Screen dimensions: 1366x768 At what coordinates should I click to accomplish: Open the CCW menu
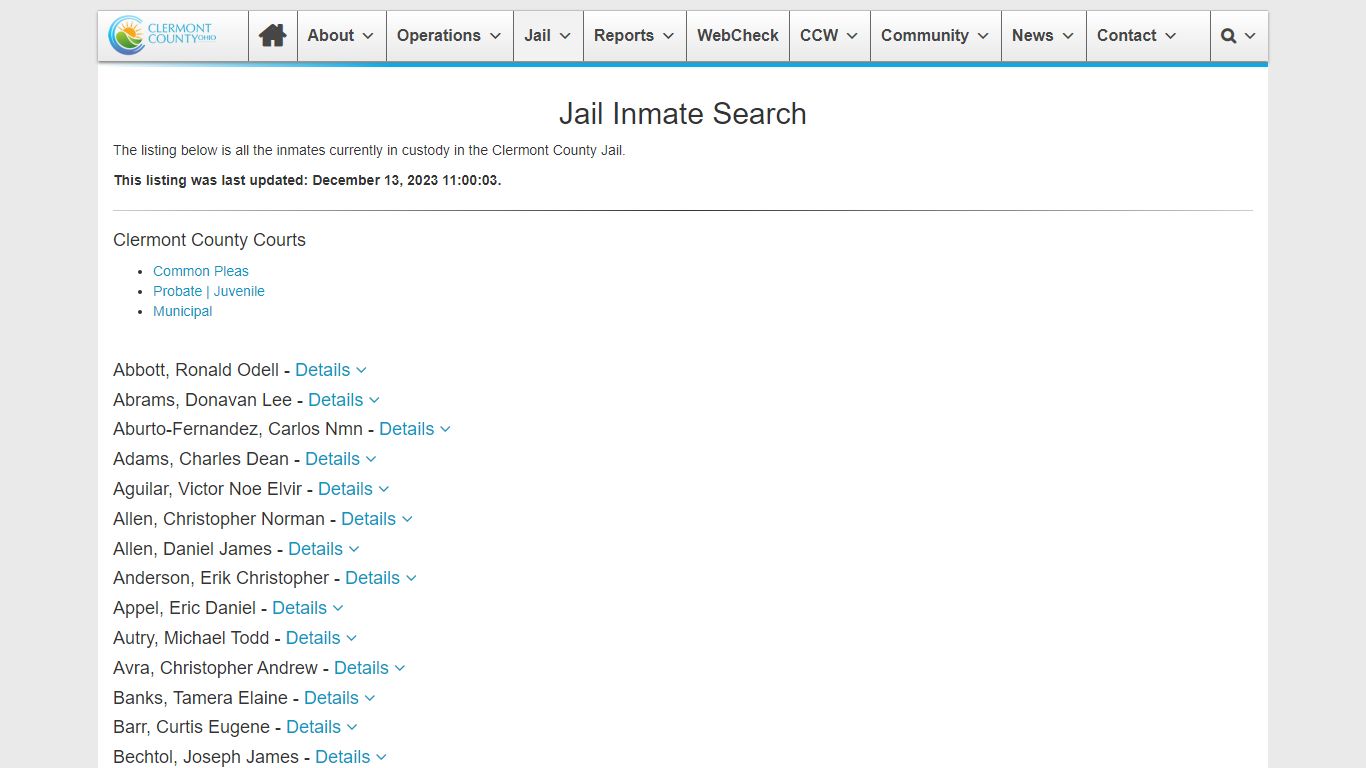pos(829,36)
